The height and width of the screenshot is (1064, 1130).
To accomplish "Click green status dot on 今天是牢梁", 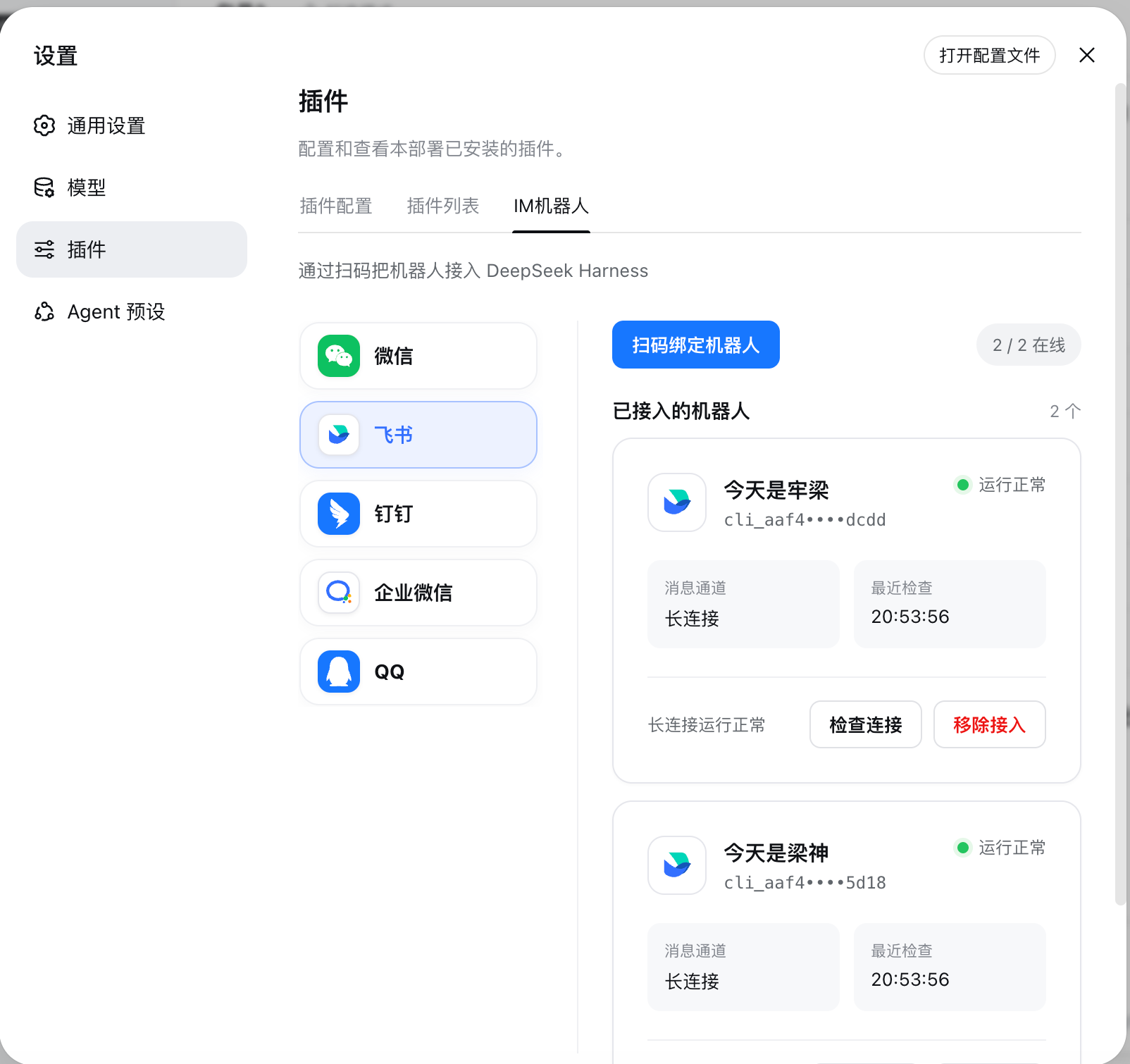I will [962, 485].
